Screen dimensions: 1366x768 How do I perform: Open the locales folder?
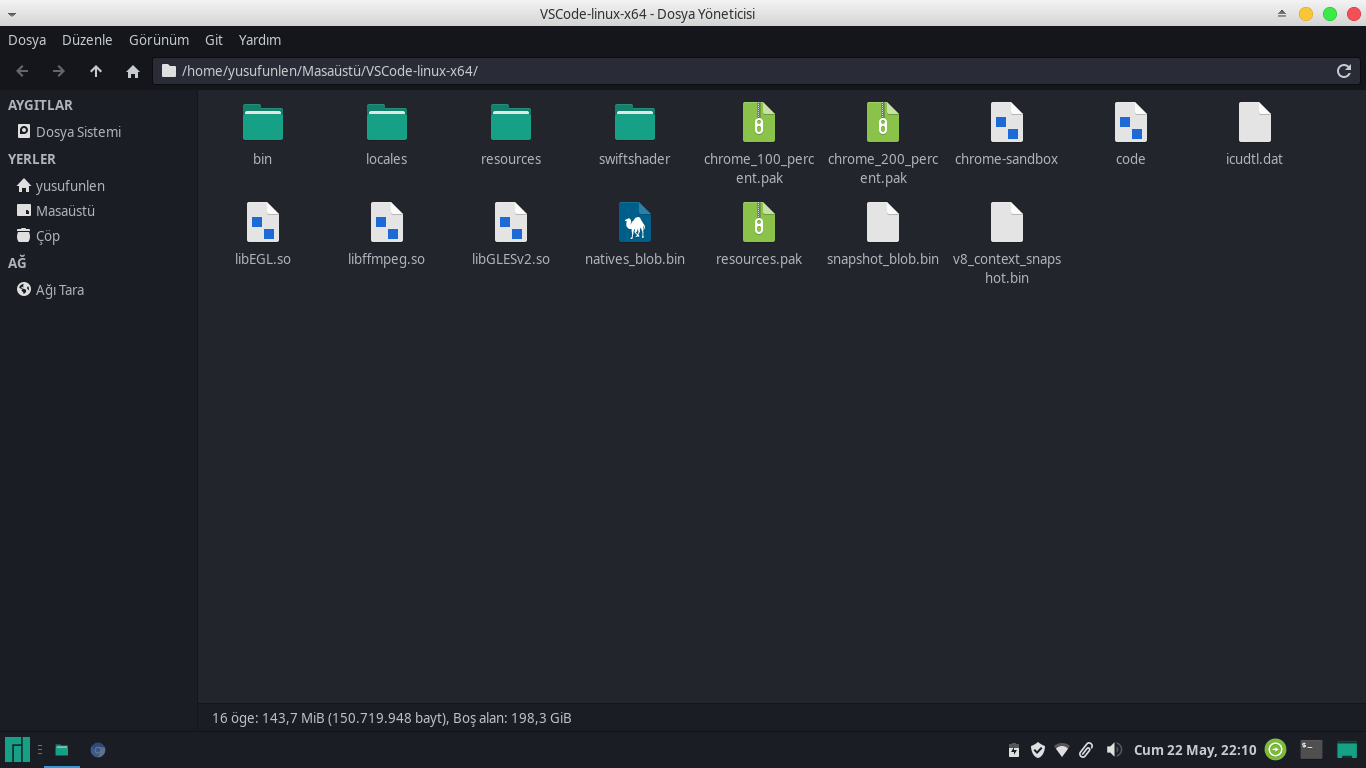tap(387, 122)
